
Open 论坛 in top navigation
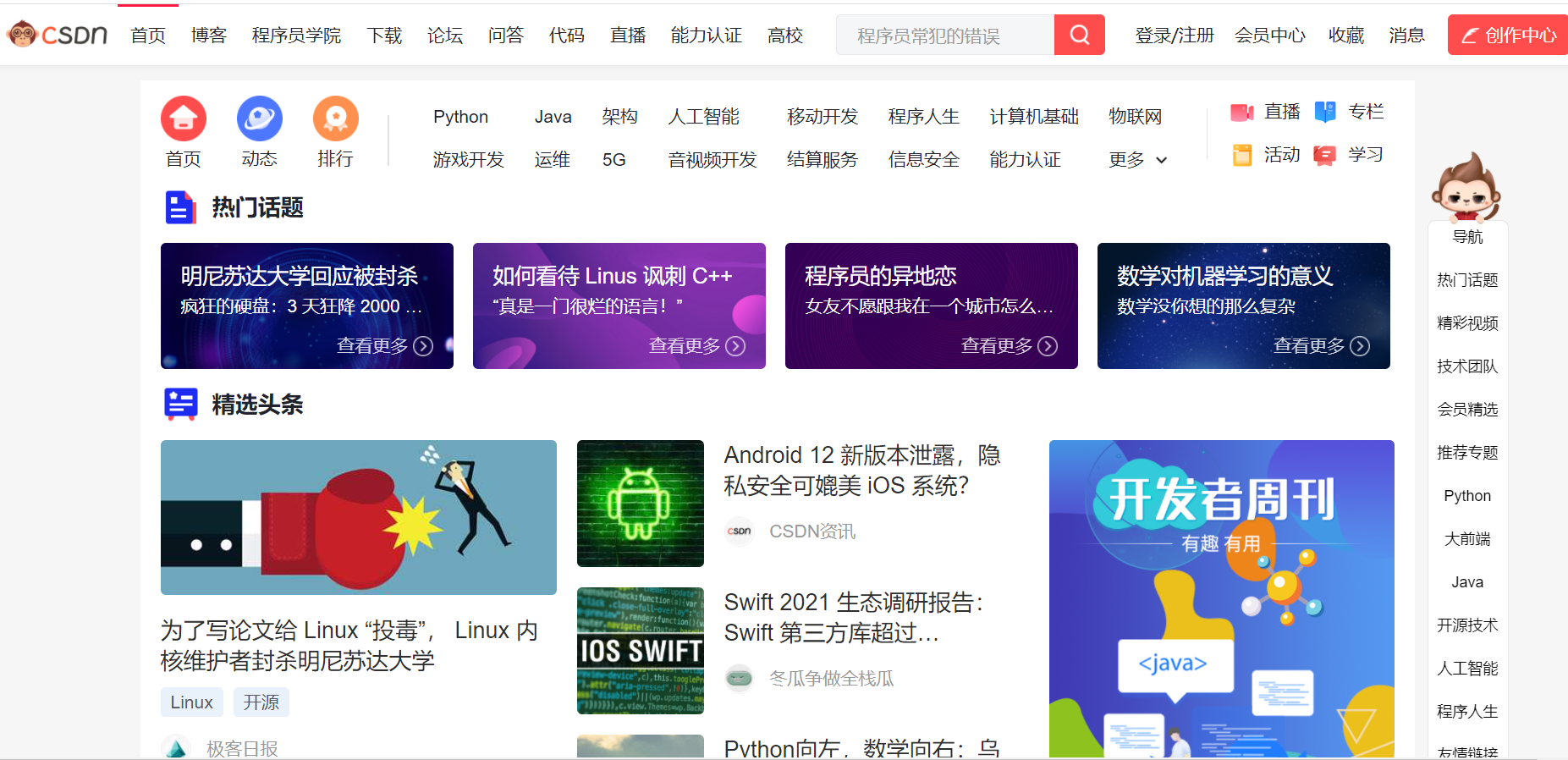point(445,36)
